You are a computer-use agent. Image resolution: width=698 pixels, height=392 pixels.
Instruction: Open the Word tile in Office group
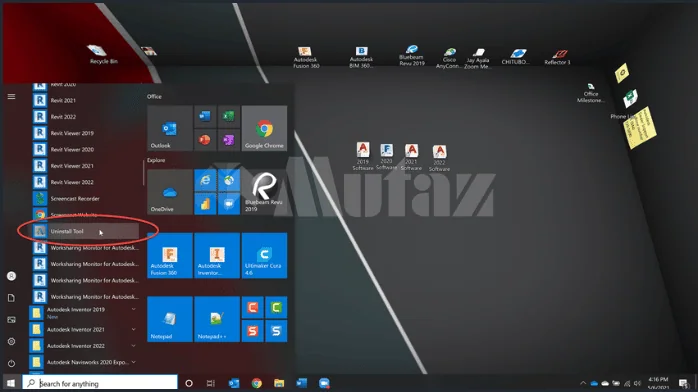coord(205,117)
